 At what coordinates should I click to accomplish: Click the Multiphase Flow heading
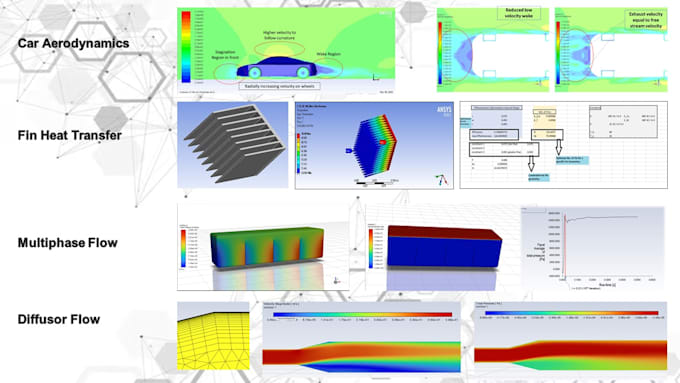click(68, 242)
